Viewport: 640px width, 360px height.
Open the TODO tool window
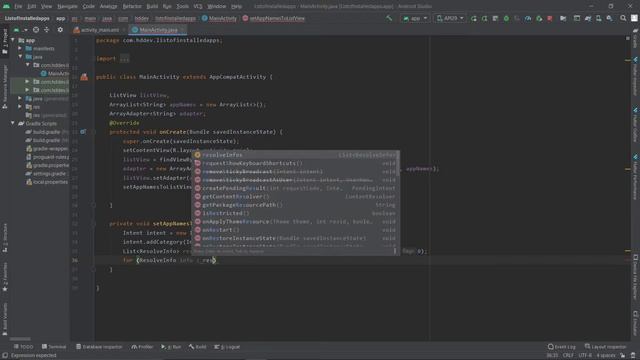pos(23,347)
